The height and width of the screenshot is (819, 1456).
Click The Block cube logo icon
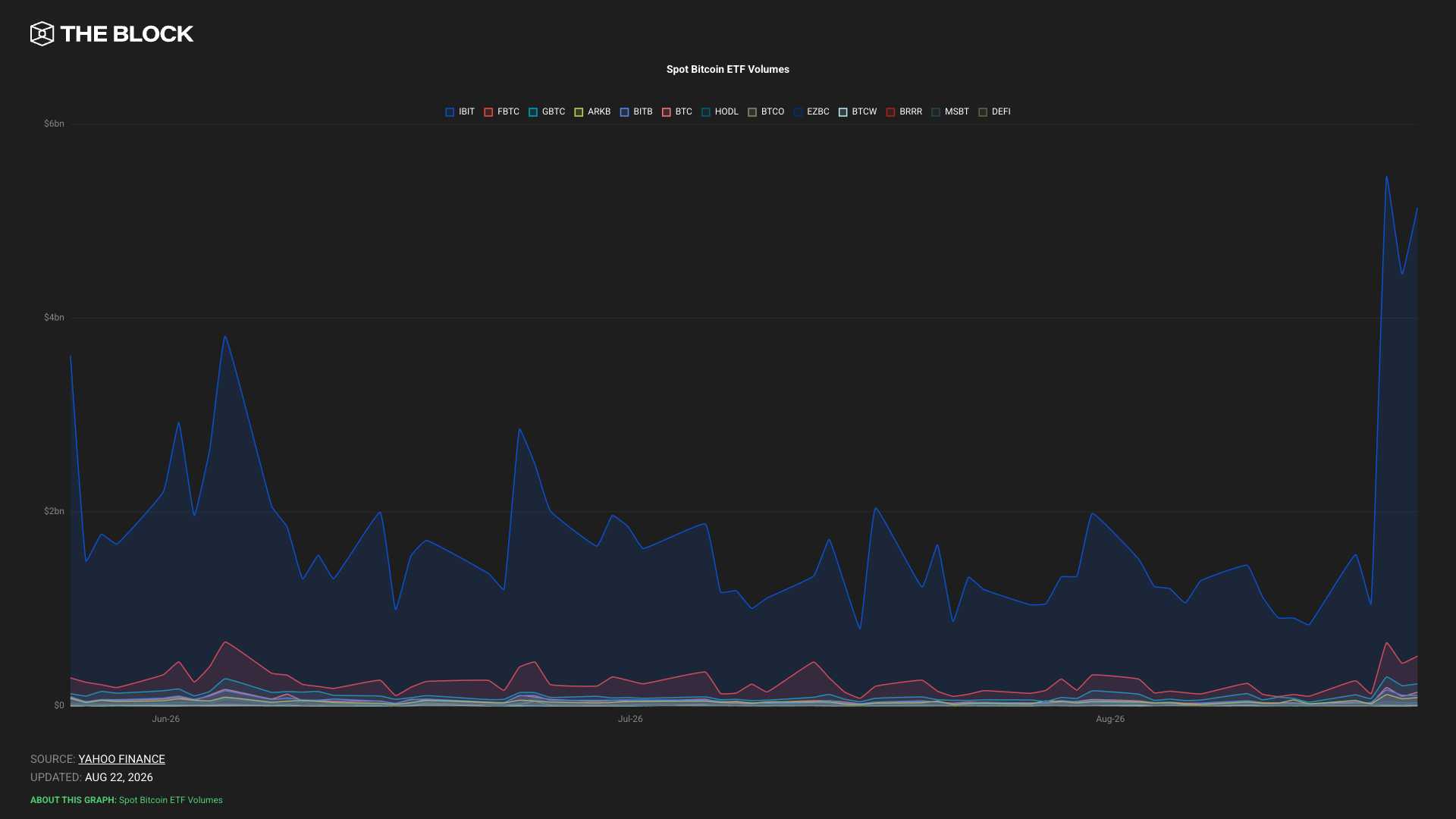click(x=42, y=33)
